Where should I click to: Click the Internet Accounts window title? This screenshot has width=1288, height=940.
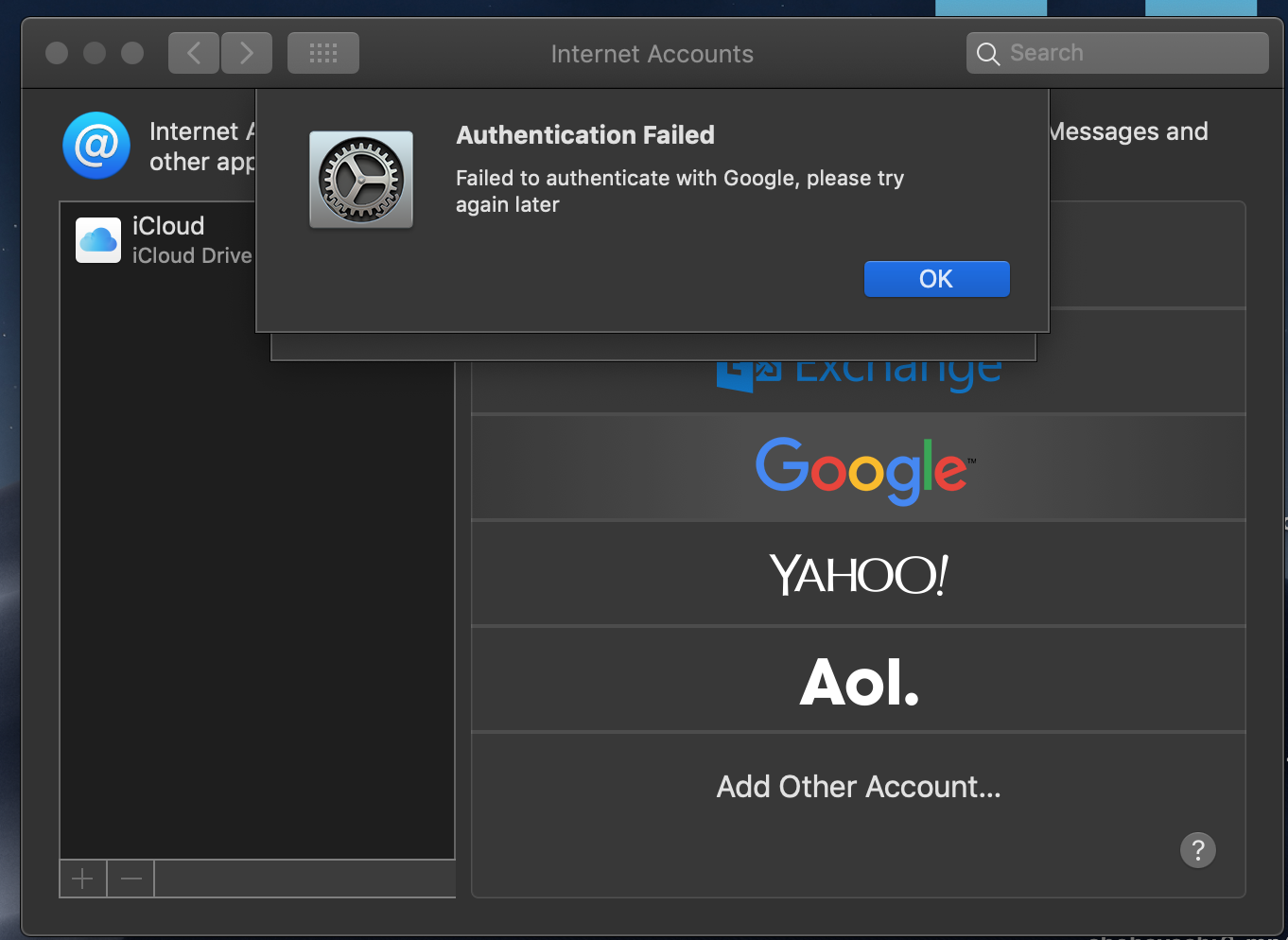[x=653, y=54]
